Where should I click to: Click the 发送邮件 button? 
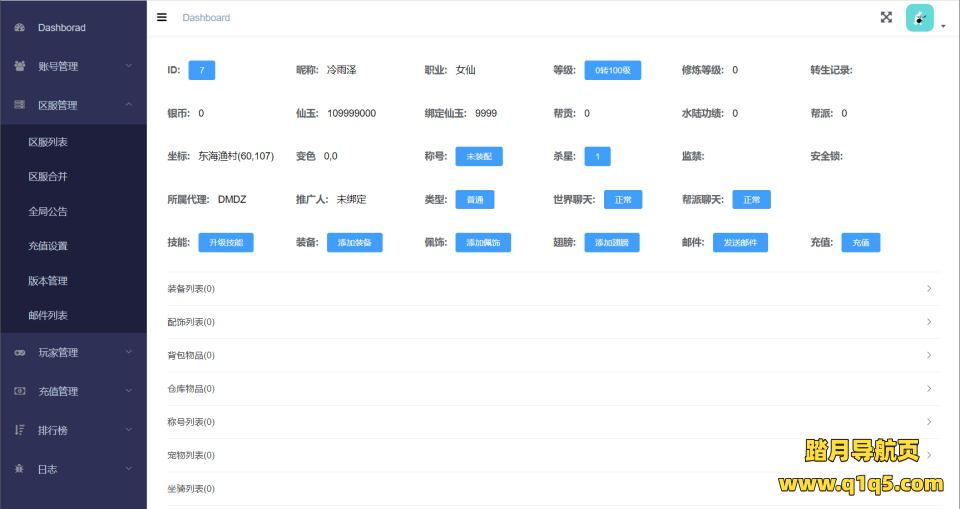pyautogui.click(x=740, y=243)
